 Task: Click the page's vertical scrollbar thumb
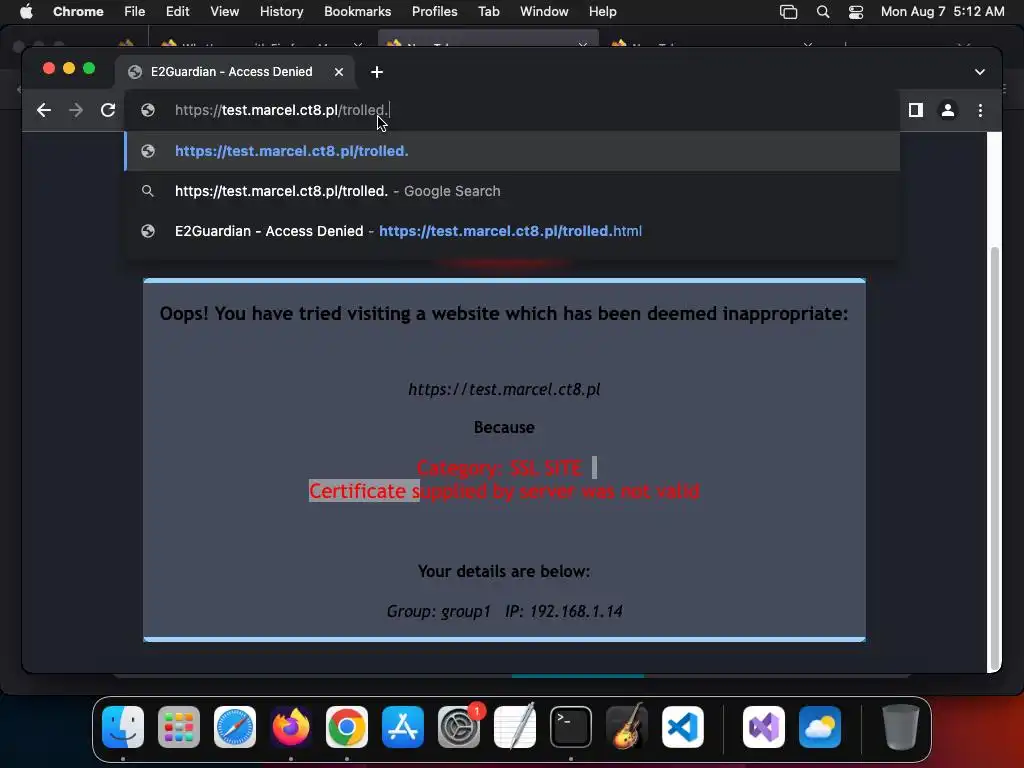(x=995, y=457)
